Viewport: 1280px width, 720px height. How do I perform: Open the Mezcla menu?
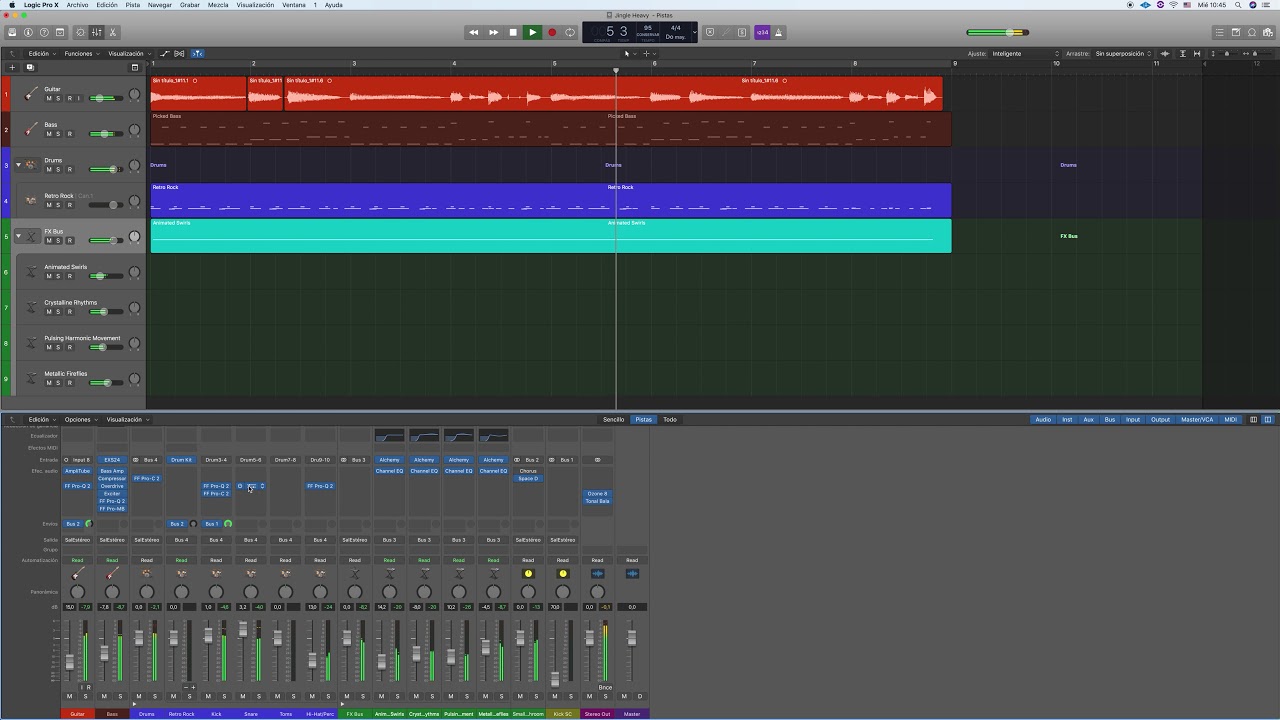pyautogui.click(x=217, y=5)
